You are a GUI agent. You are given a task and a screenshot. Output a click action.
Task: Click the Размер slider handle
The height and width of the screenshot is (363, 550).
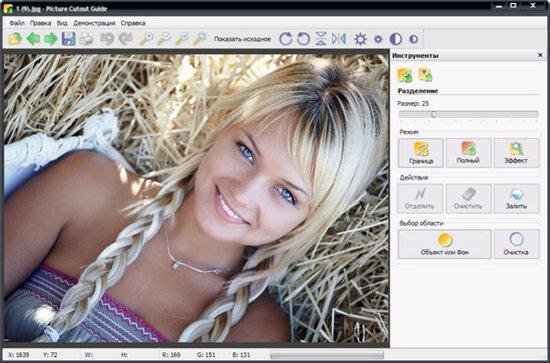pyautogui.click(x=434, y=114)
